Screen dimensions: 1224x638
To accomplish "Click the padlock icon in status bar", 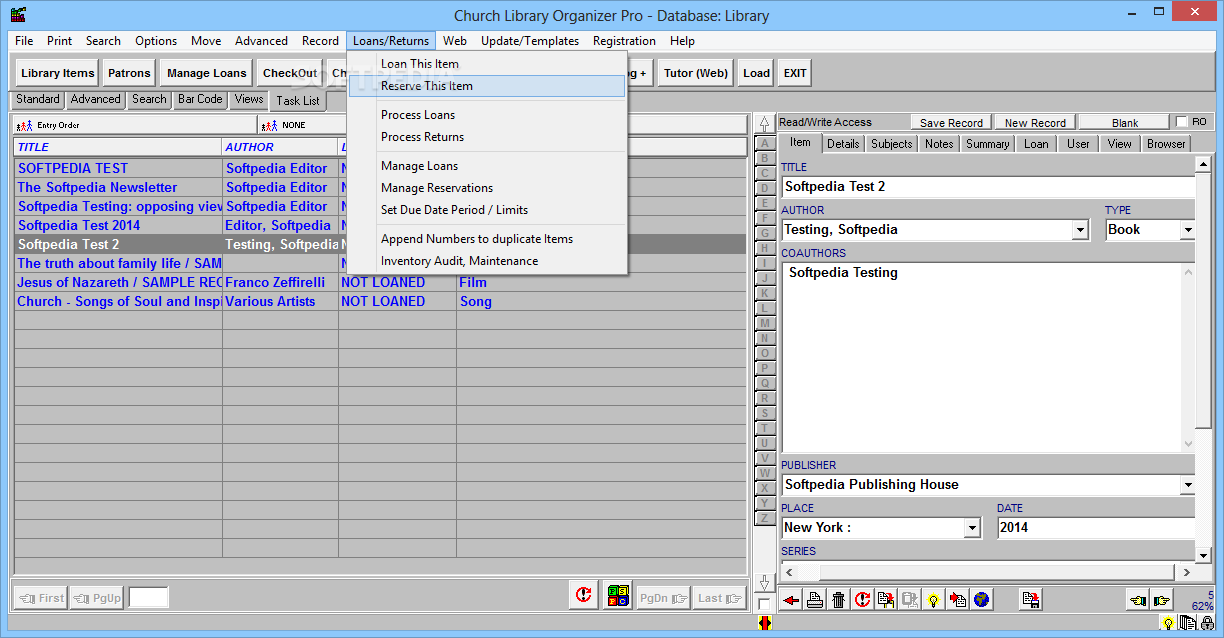I will [x=1207, y=623].
